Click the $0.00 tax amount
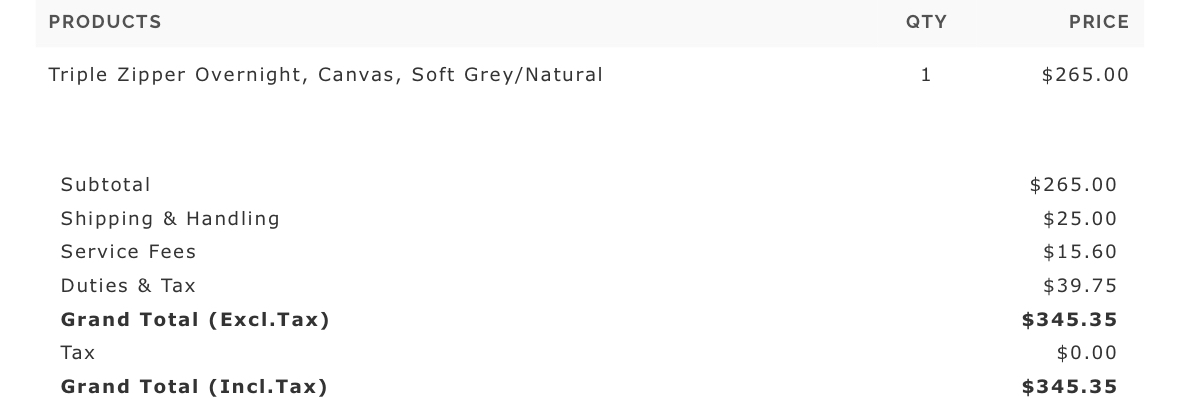This screenshot has width=1179, height=420. [x=1087, y=353]
